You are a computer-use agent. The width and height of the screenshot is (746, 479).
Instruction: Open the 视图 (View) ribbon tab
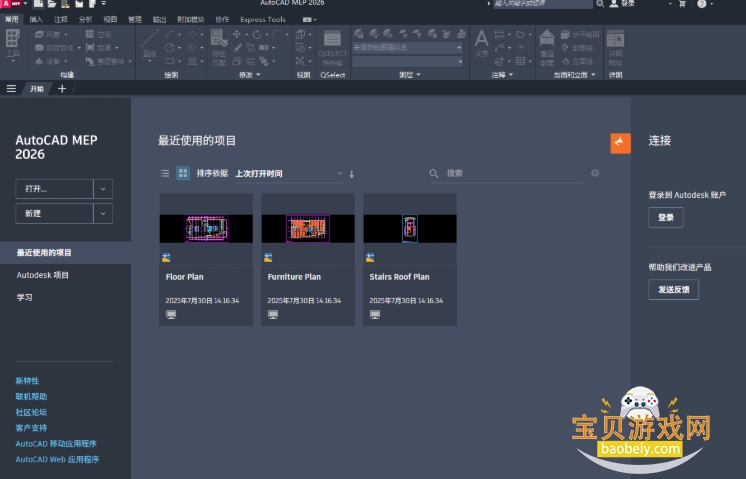(110, 20)
